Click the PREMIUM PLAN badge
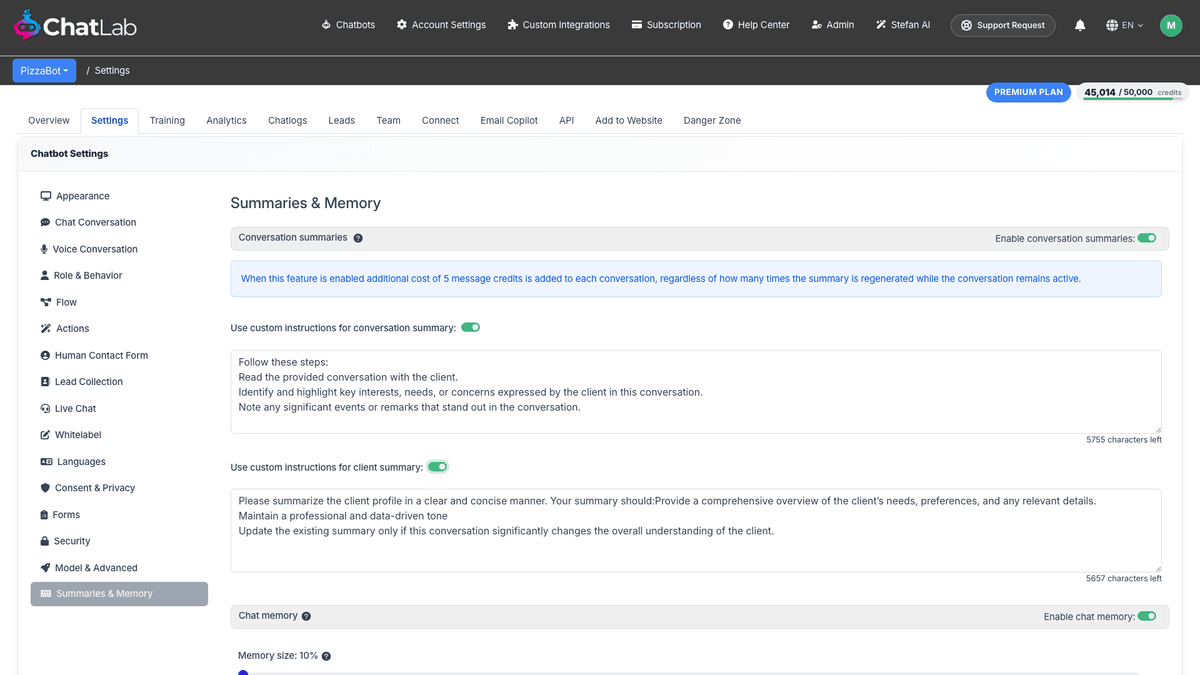 click(x=1028, y=92)
